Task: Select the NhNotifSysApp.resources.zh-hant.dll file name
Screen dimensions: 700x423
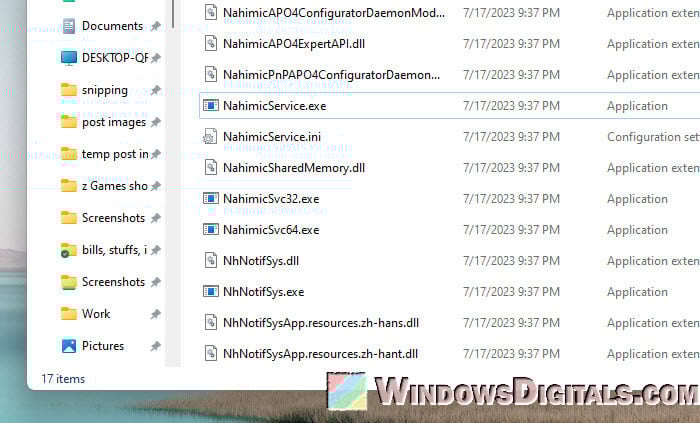Action: pos(321,354)
